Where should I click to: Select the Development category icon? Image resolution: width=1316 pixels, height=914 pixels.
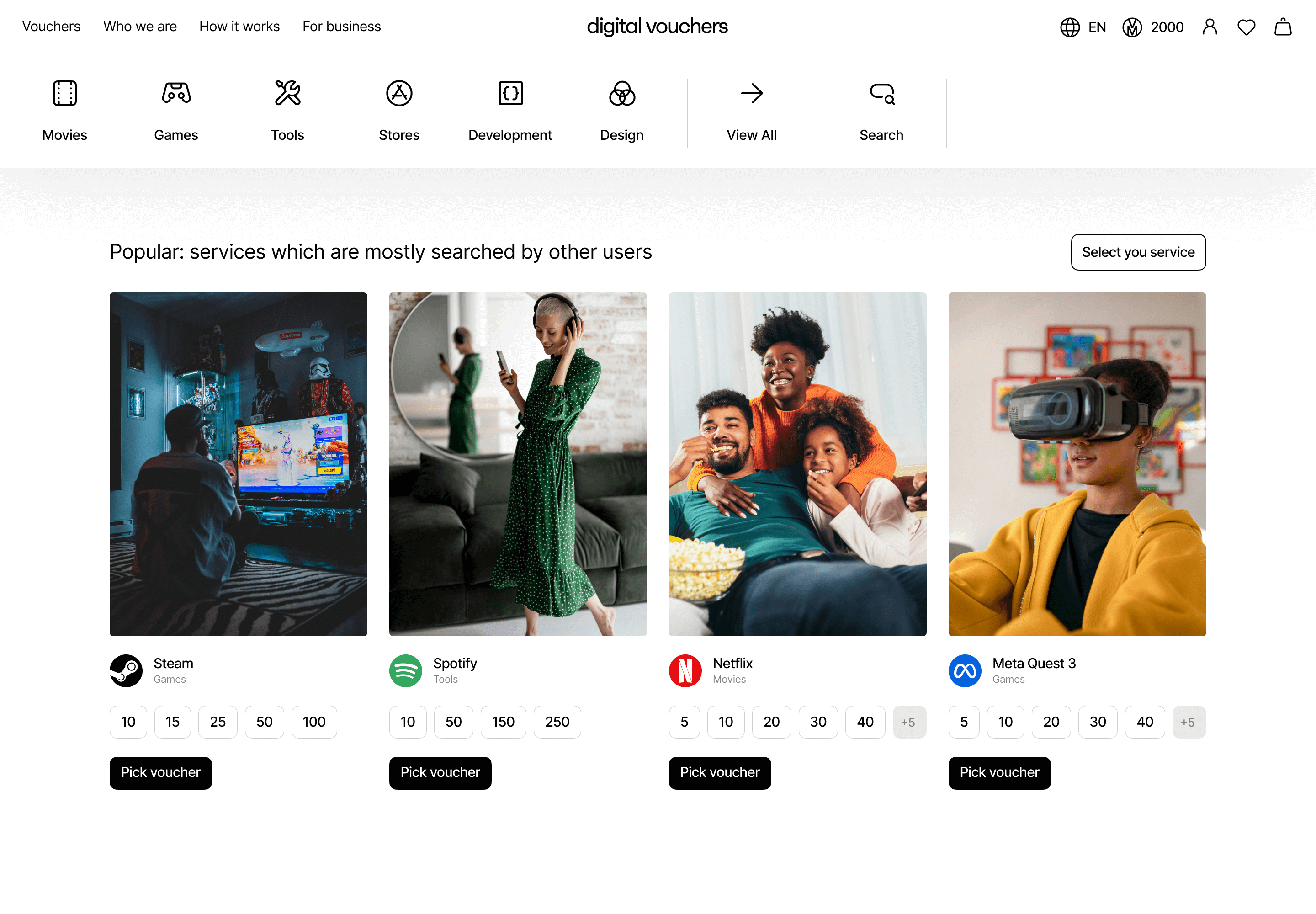(509, 109)
